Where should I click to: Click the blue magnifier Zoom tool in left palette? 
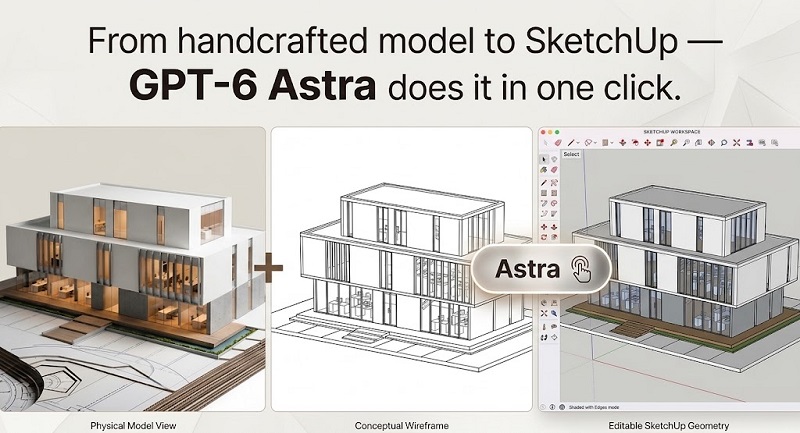coord(554,313)
